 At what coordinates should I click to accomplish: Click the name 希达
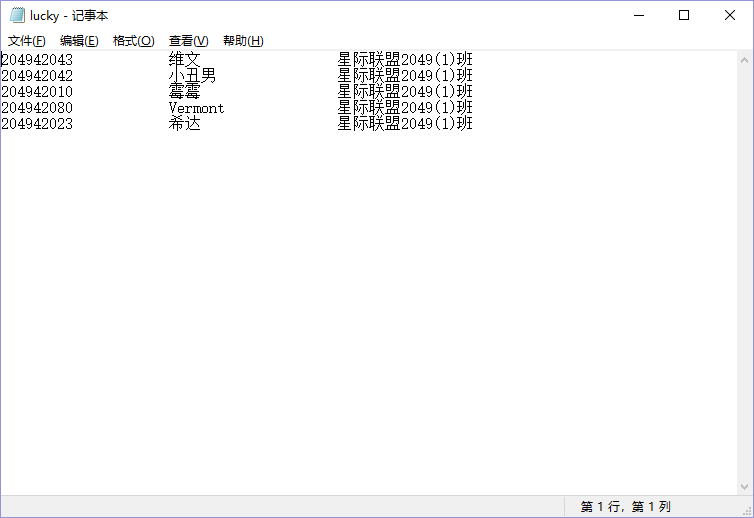pos(185,124)
